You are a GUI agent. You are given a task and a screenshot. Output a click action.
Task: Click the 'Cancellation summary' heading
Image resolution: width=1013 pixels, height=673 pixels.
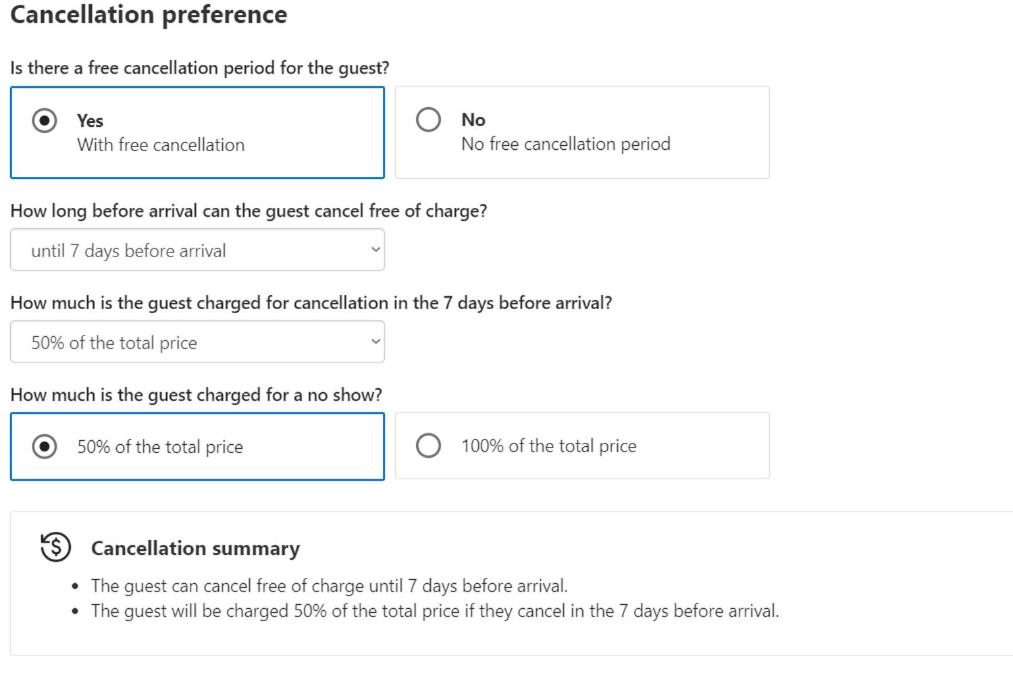click(195, 548)
